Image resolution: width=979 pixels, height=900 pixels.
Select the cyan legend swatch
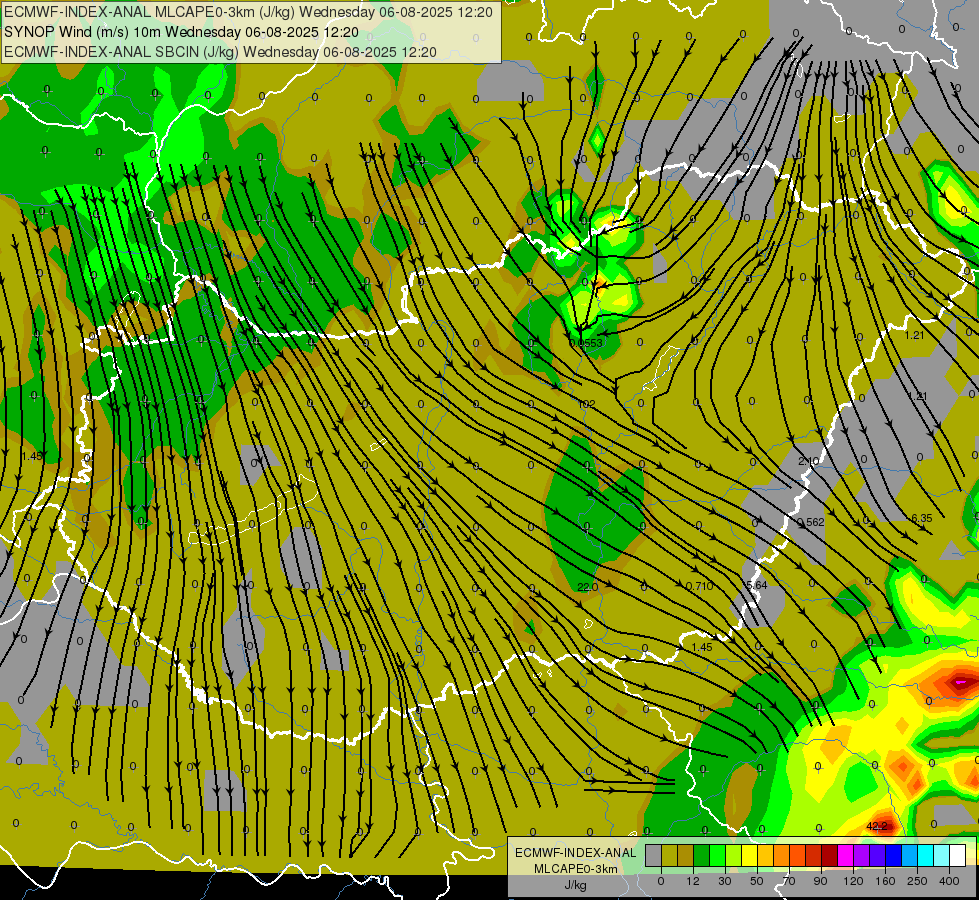point(926,855)
